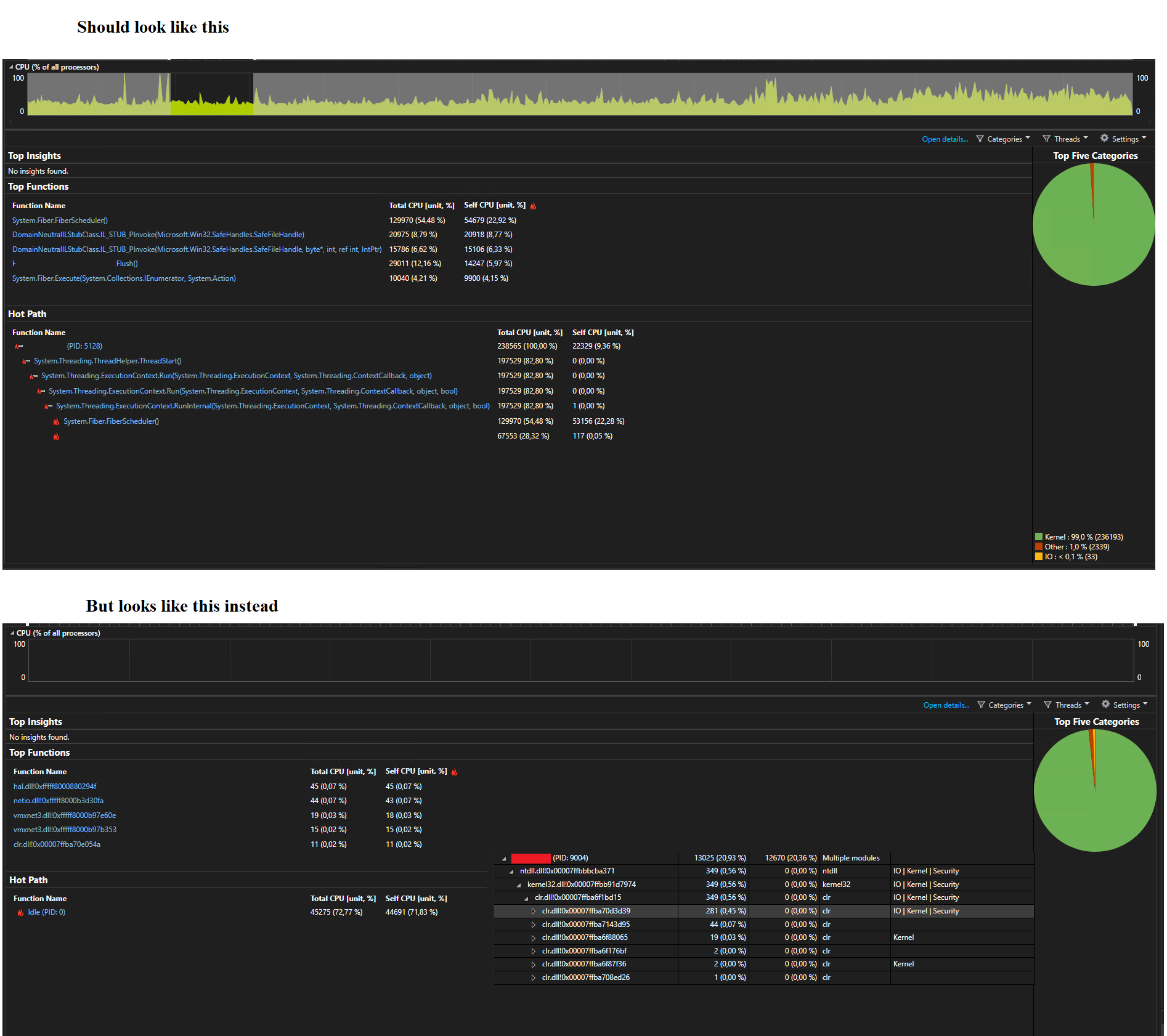Screen dimensions: 1167x1036
Task: Click the orange Other legend swatch
Action: coord(1039,546)
